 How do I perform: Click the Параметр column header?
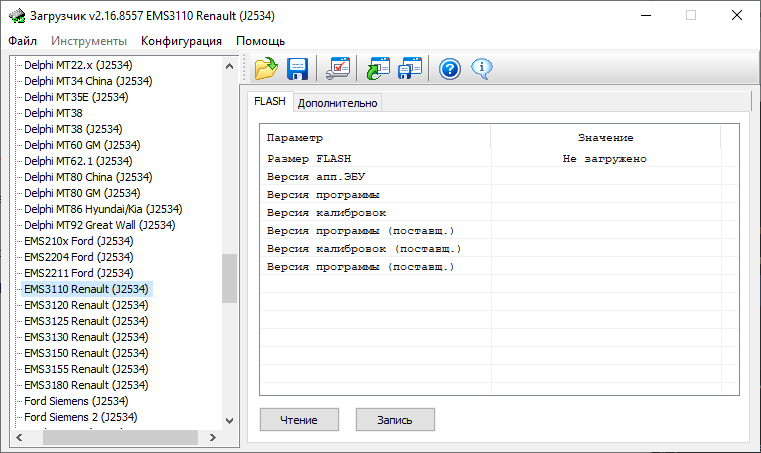click(x=375, y=137)
